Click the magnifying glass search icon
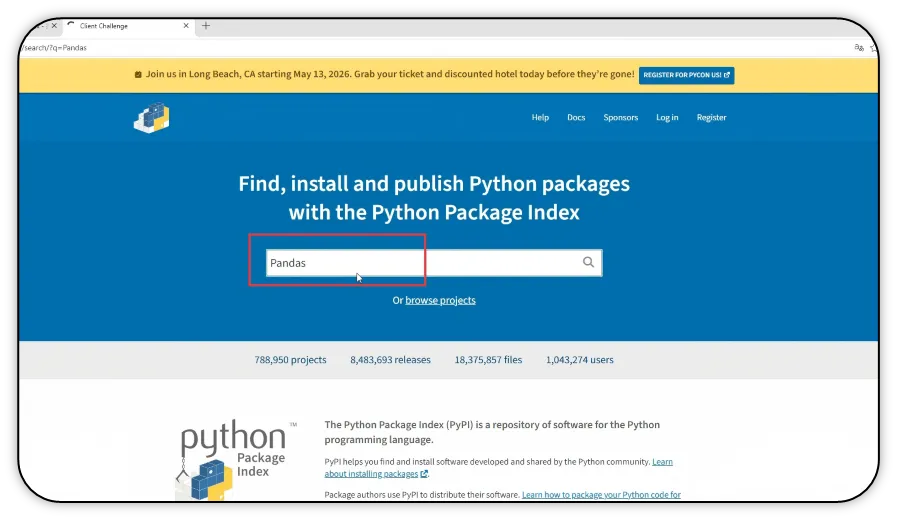The image size is (897, 520). (588, 262)
